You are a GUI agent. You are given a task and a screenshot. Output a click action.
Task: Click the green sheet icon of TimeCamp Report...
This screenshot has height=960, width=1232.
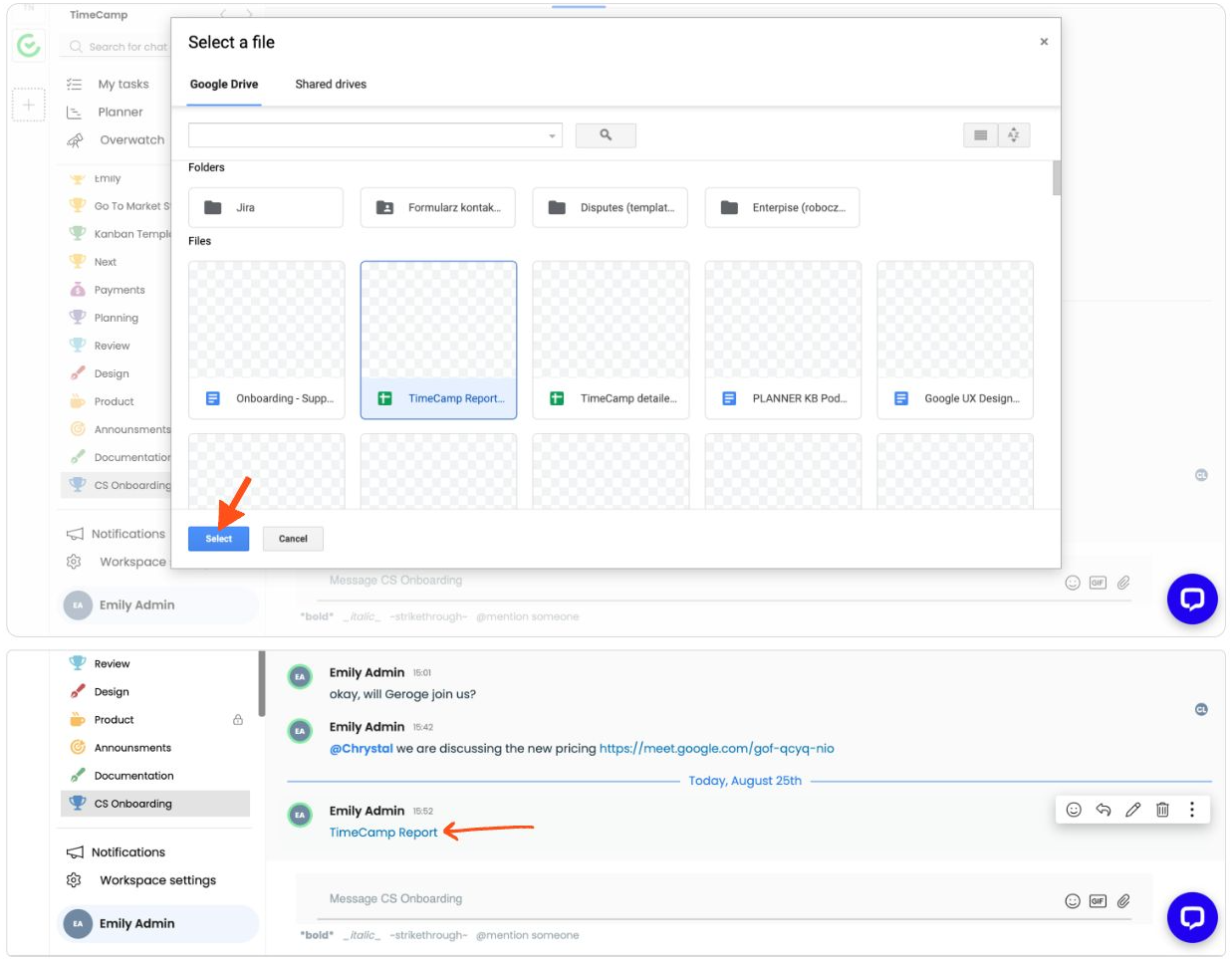pyautogui.click(x=384, y=398)
